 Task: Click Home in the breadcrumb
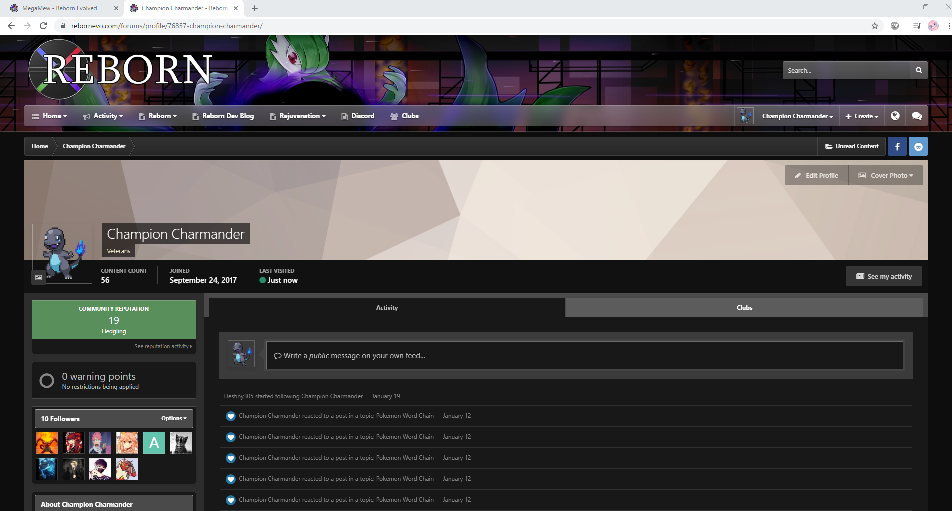[x=40, y=146]
